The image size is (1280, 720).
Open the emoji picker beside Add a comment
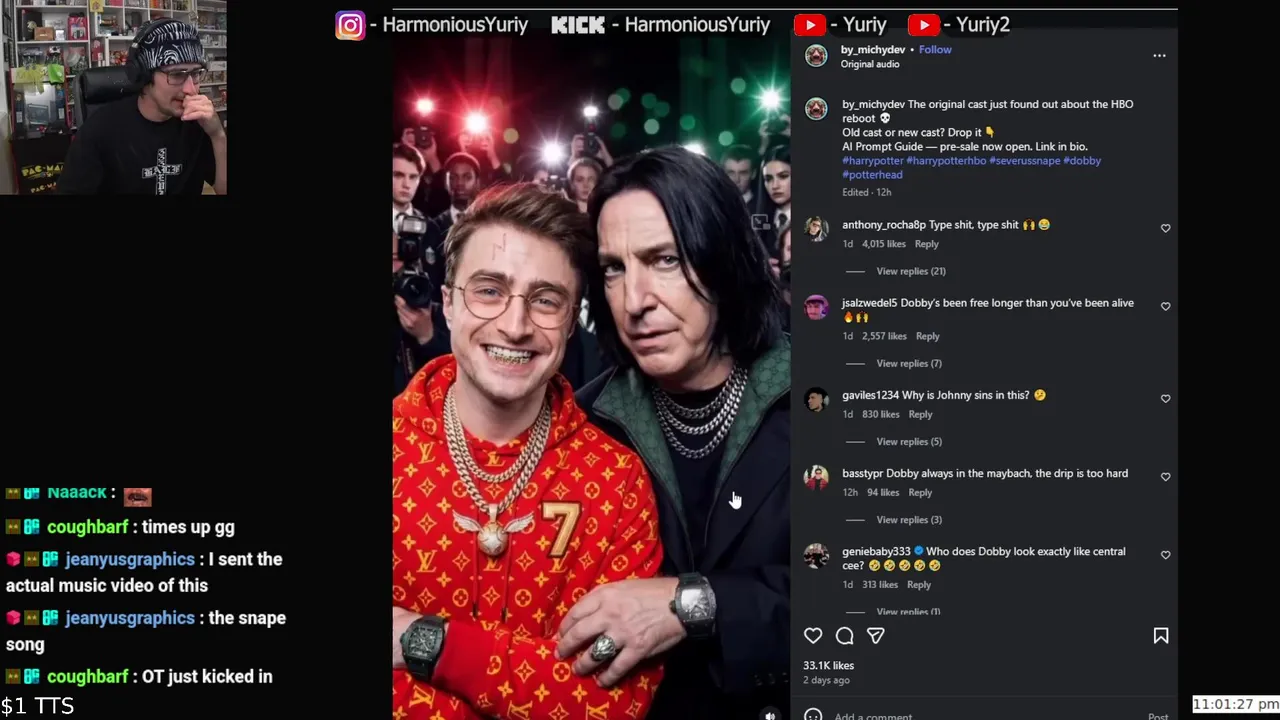click(813, 716)
